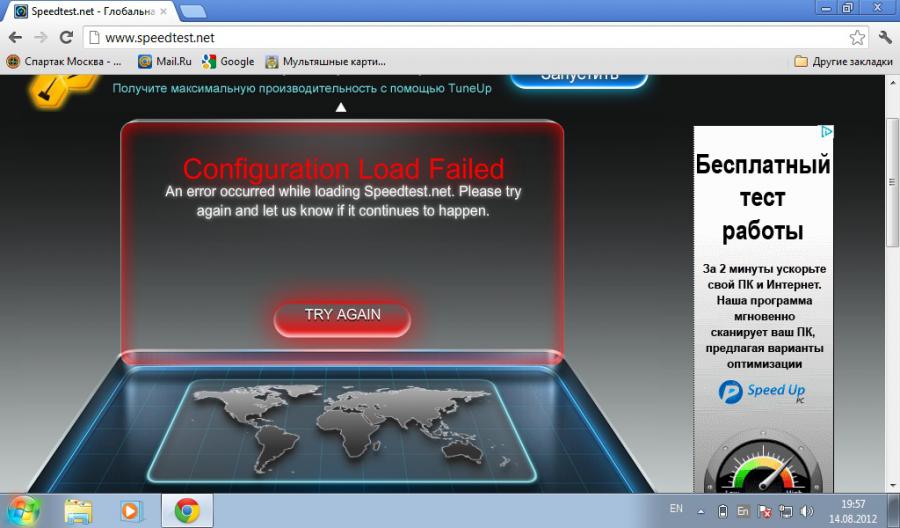Open the Mail.Ru bookmark
This screenshot has width=900, height=528.
click(x=165, y=61)
